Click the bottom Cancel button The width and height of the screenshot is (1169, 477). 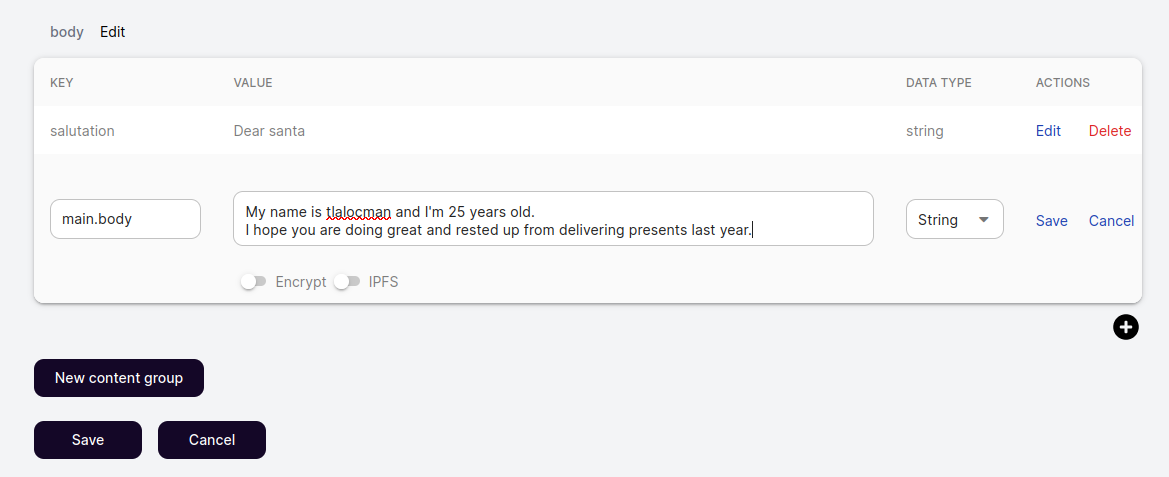(212, 440)
